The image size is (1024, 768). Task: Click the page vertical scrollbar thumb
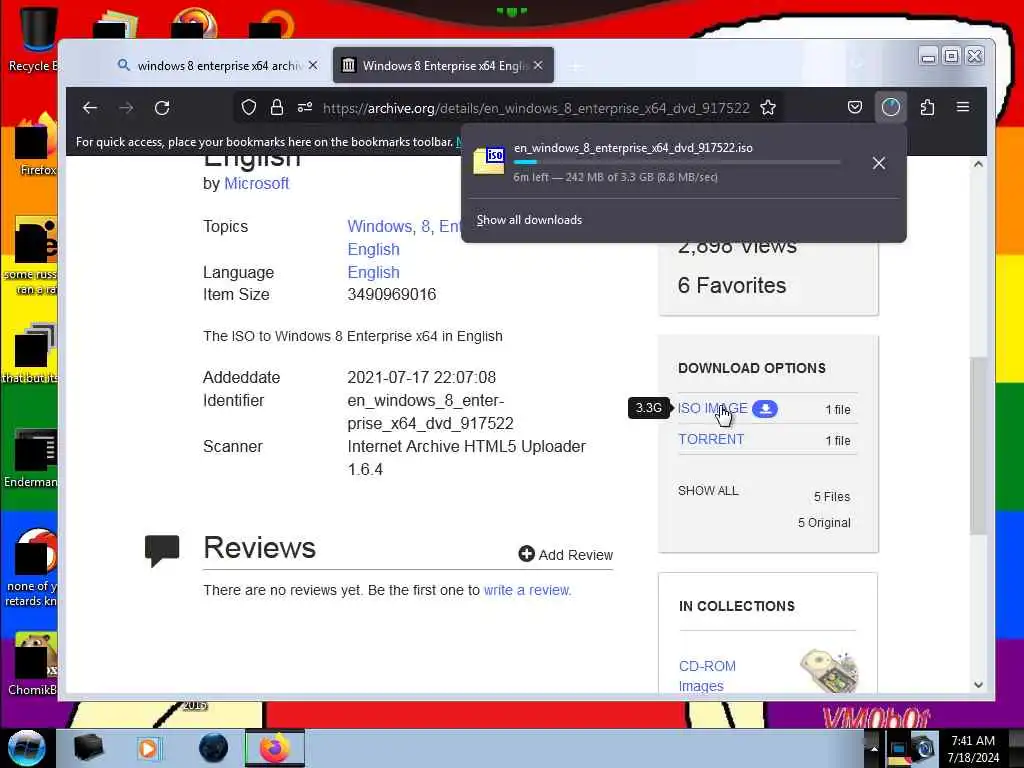point(978,446)
